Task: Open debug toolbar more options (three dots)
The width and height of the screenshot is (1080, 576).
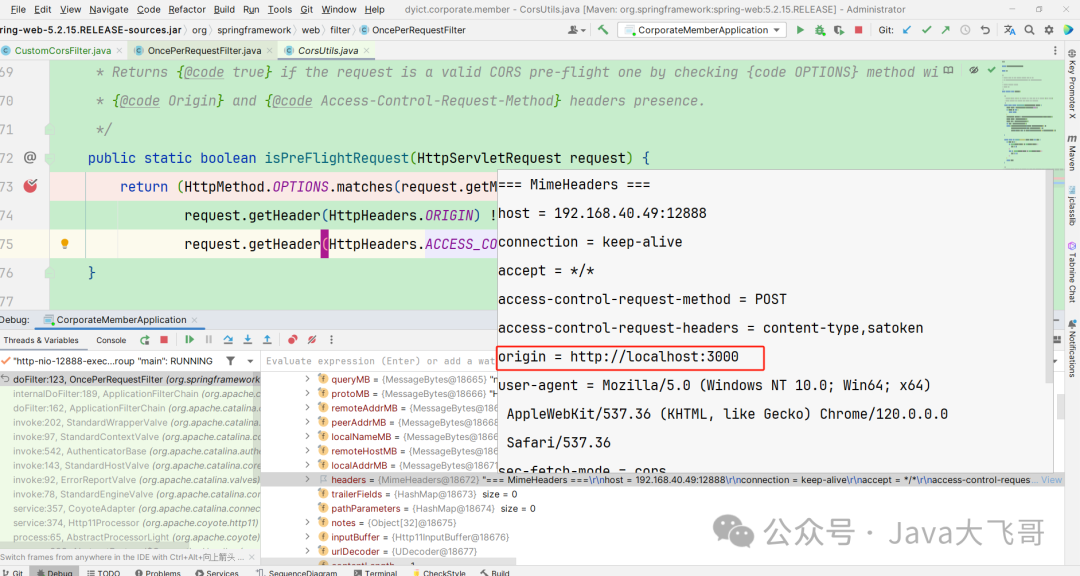Action: coord(331,340)
